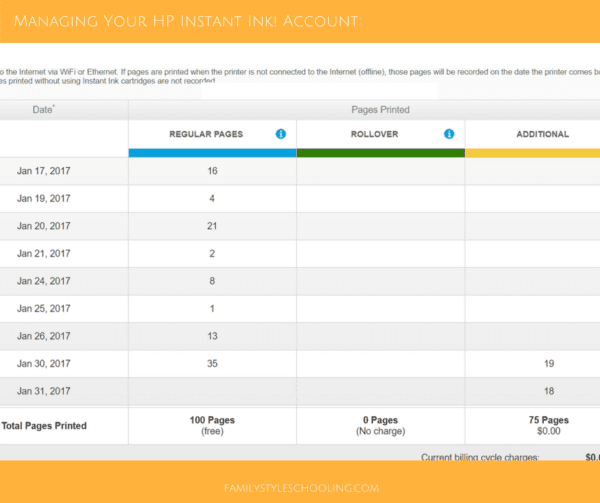Click the blue Regular Pages color bar
Screen dimensions: 600x503
tap(212, 153)
